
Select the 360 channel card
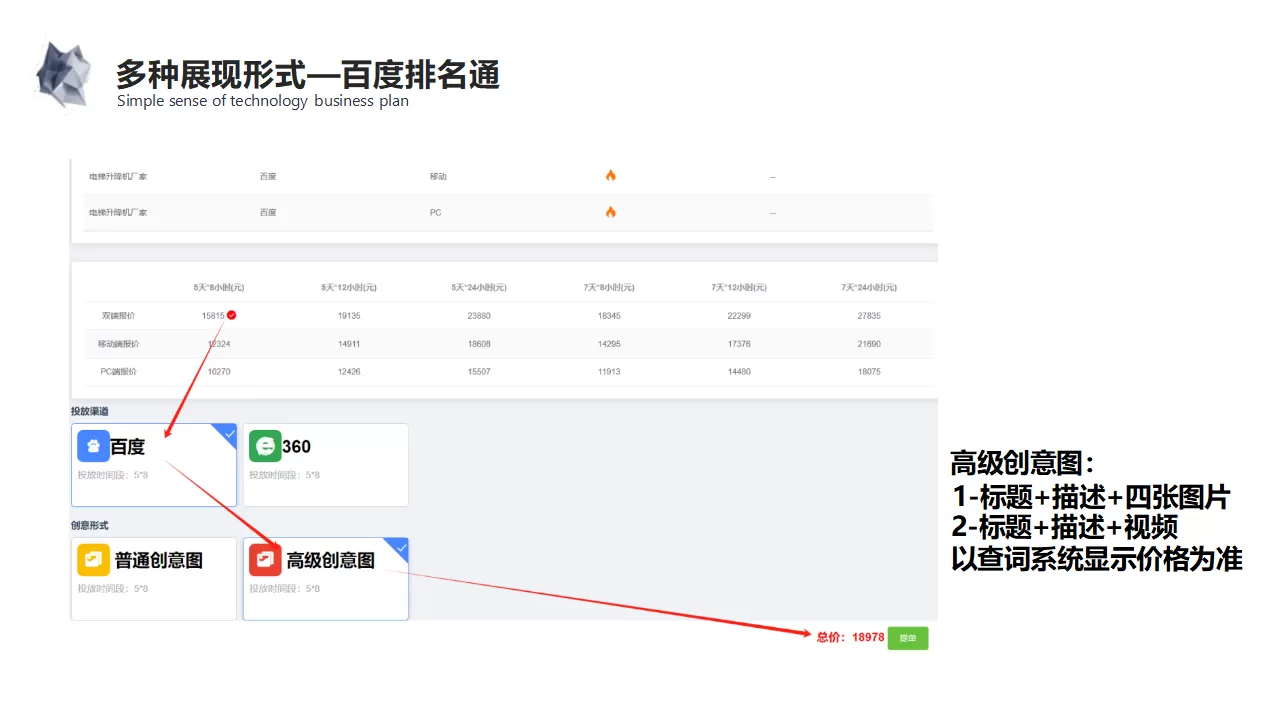point(326,464)
